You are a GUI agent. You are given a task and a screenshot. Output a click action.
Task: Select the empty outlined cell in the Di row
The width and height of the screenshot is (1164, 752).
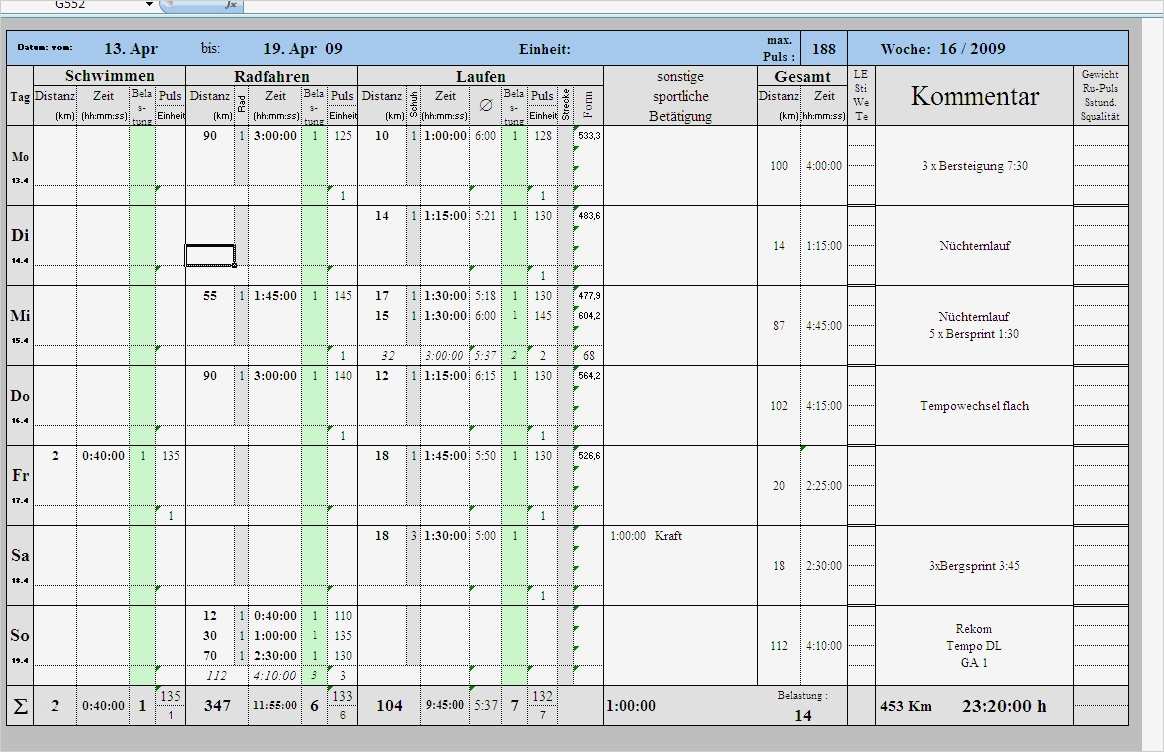coord(210,256)
